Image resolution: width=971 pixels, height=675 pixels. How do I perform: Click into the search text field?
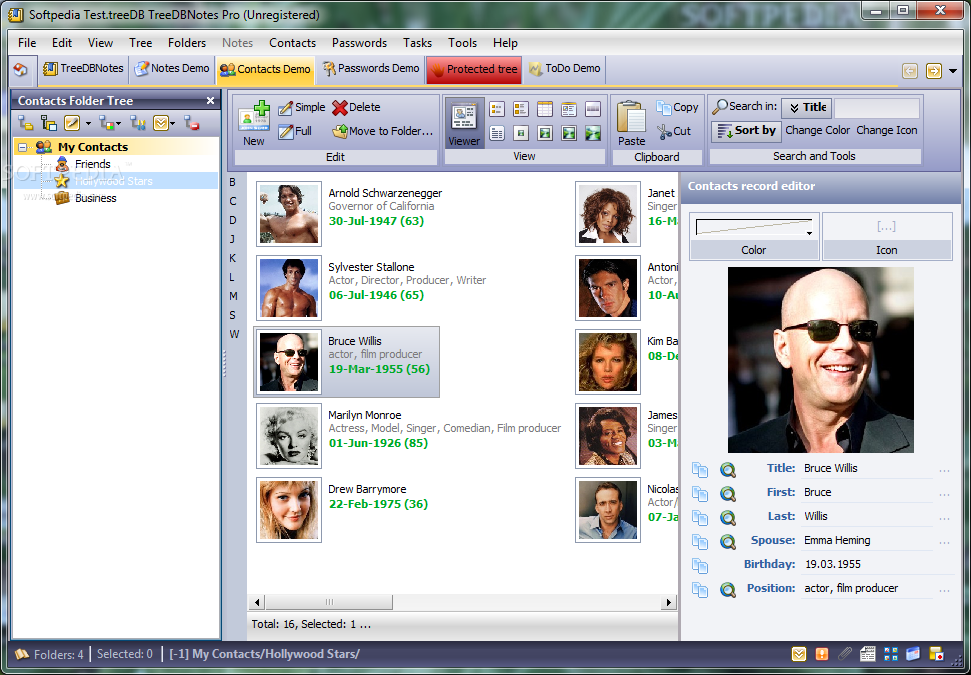[877, 108]
